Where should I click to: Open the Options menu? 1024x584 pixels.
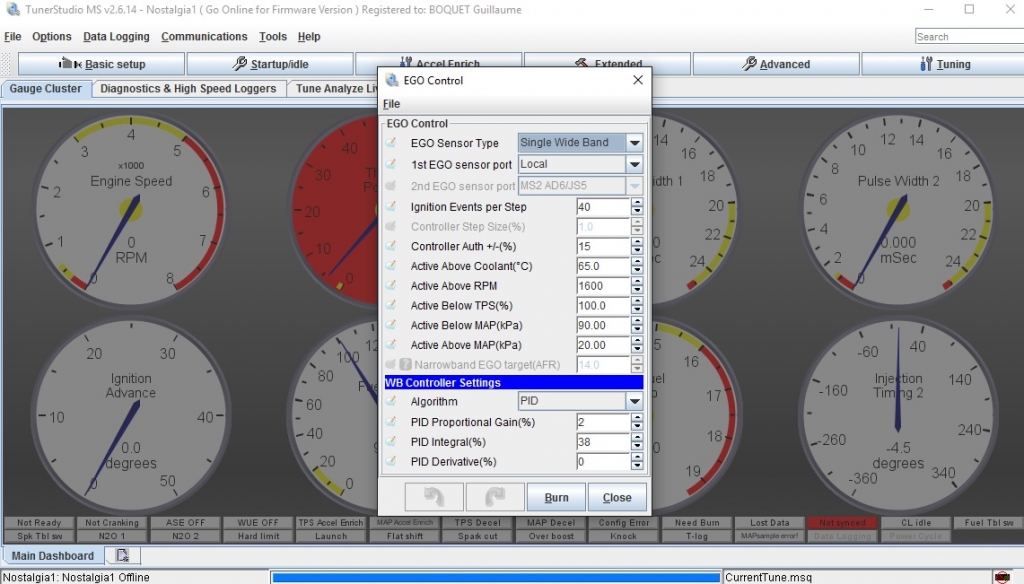point(52,37)
